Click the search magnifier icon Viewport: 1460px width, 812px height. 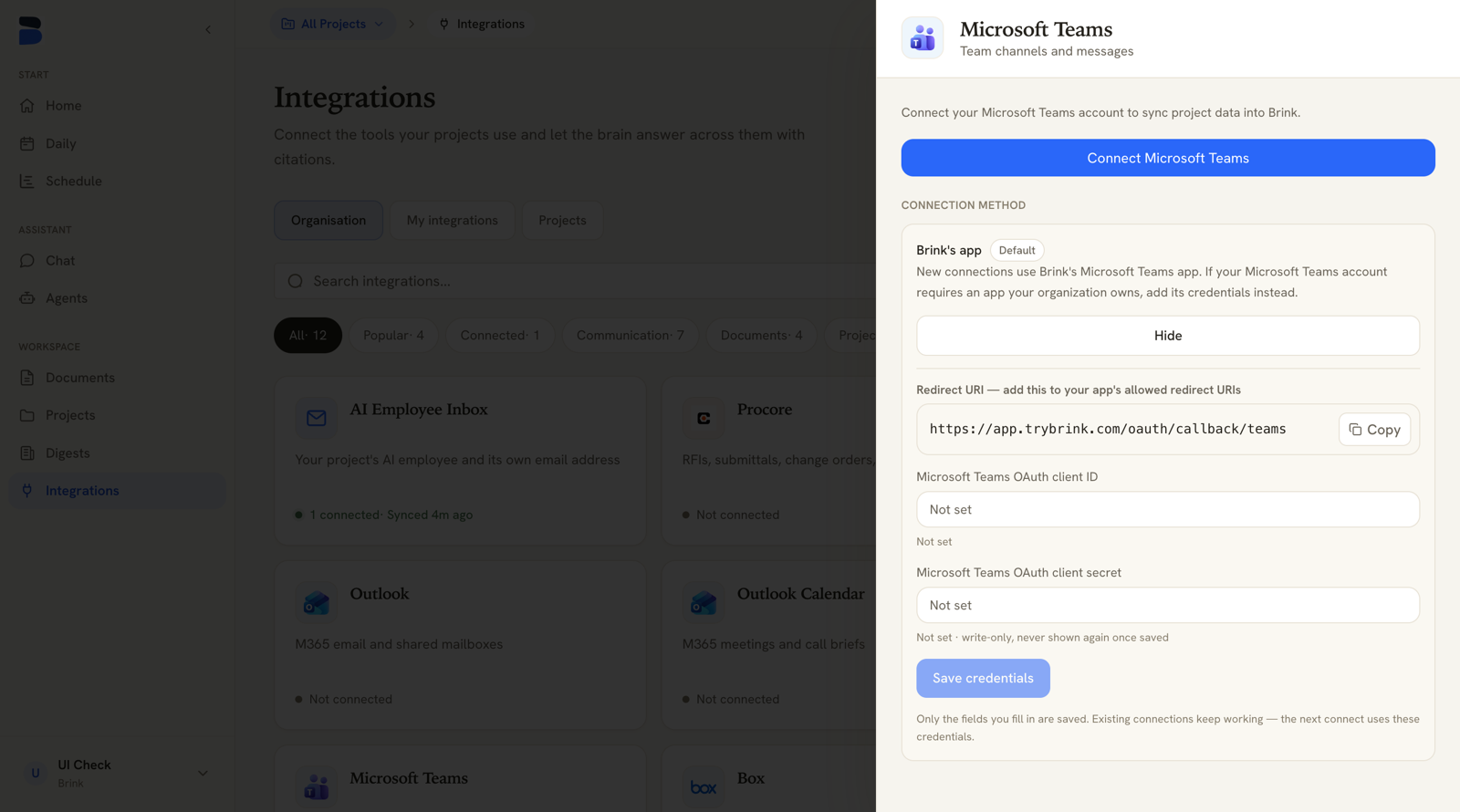[x=295, y=281]
